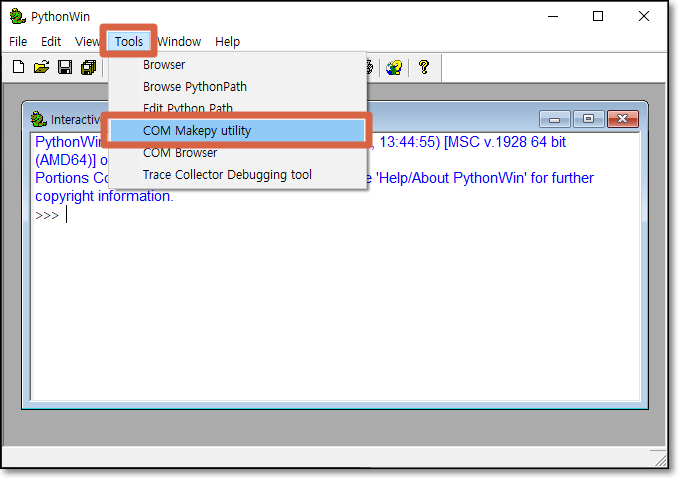Select Browser from the Tools menu

(237, 64)
